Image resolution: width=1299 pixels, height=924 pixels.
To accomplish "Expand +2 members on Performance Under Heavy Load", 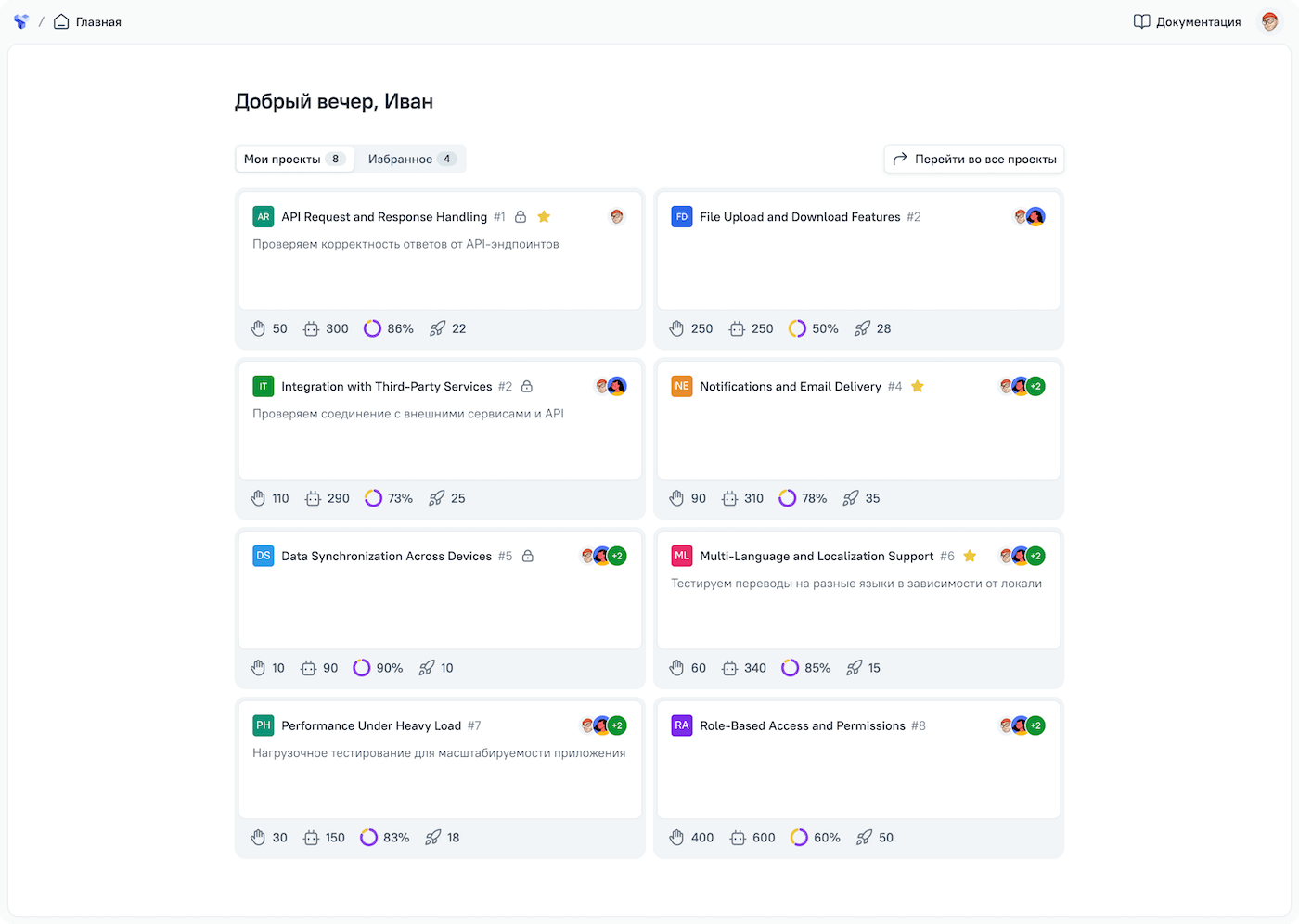I will 617,725.
